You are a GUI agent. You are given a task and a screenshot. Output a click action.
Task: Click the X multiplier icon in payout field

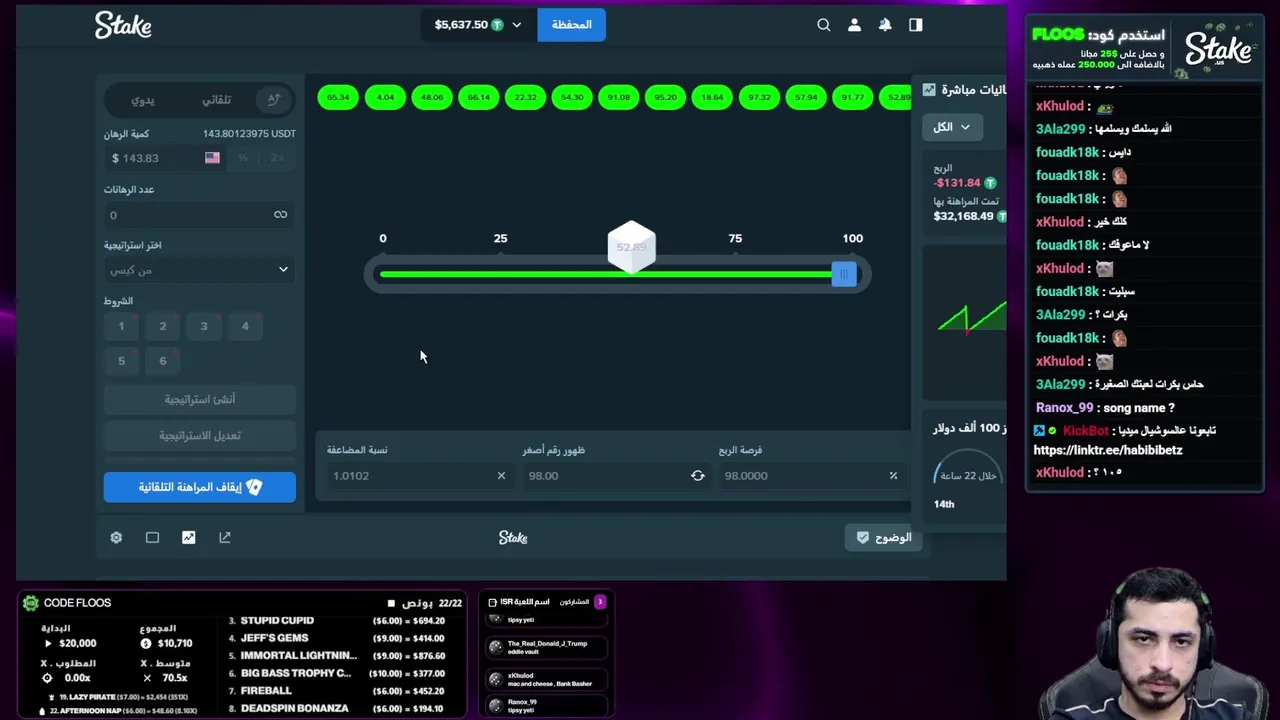click(501, 476)
